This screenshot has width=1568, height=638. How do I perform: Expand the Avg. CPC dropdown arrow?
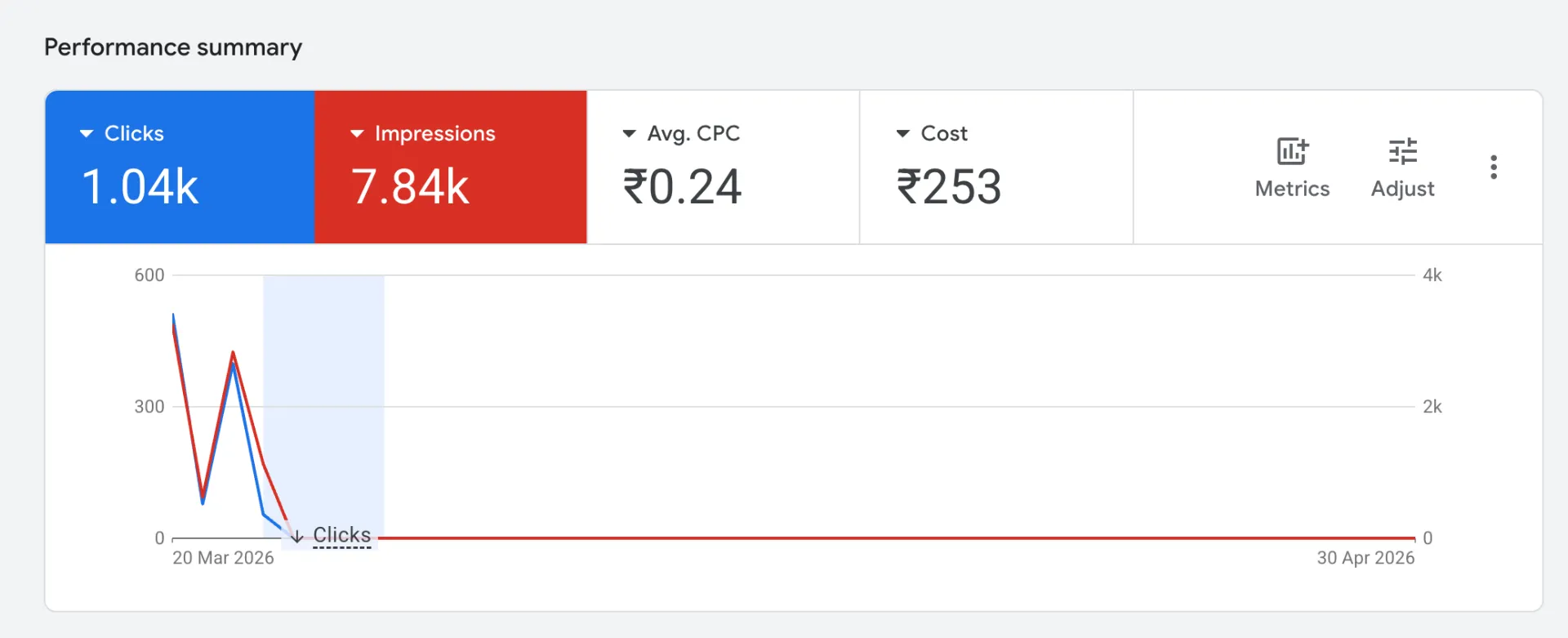click(x=629, y=133)
